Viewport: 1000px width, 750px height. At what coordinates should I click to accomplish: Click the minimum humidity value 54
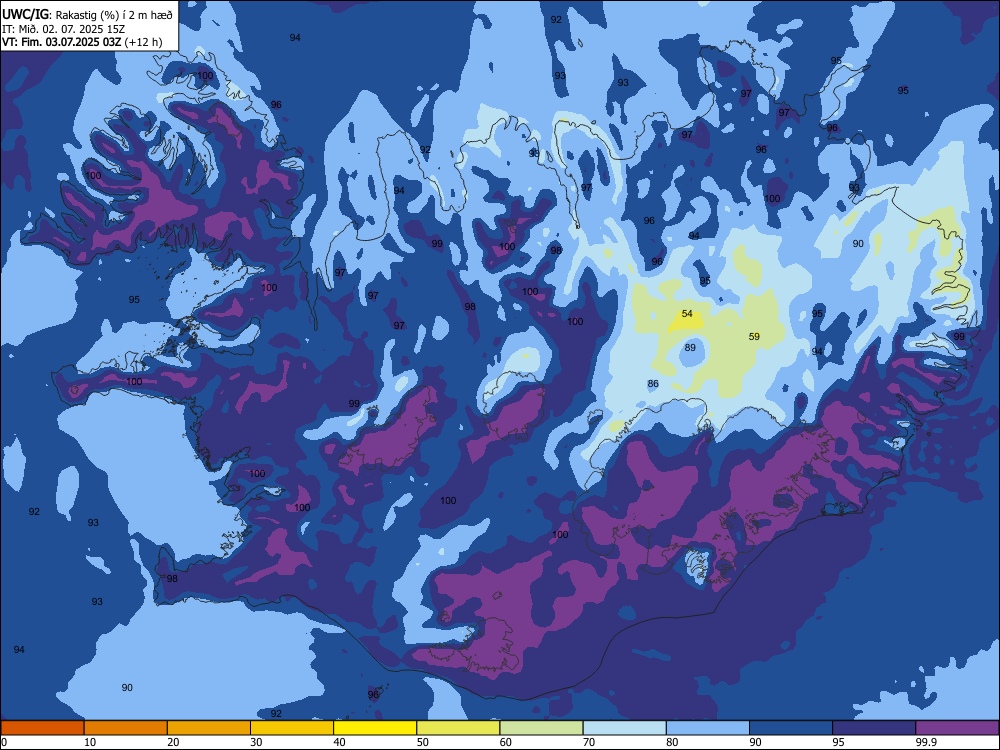pos(687,313)
